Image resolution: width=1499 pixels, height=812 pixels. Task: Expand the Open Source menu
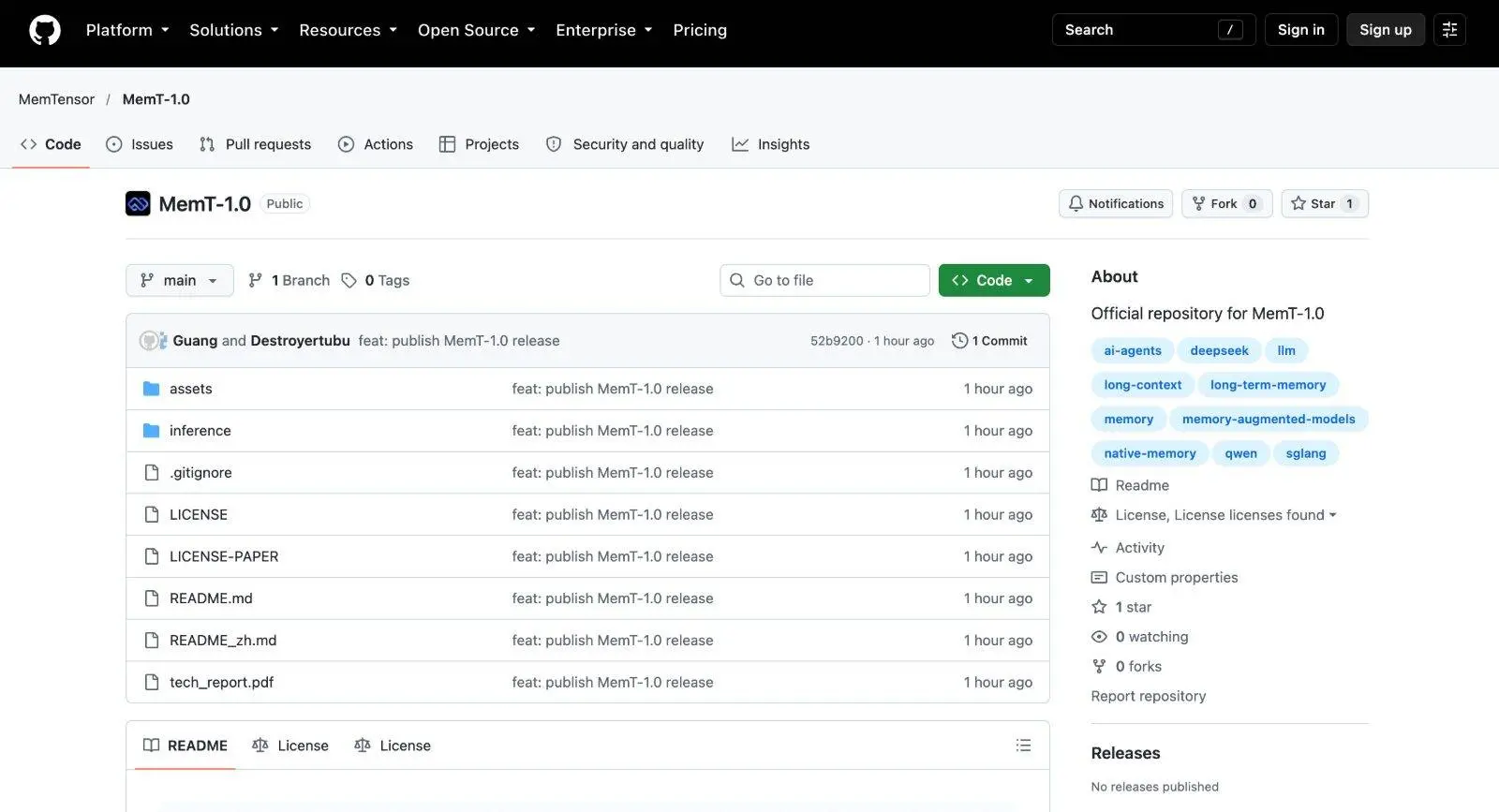pos(477,30)
